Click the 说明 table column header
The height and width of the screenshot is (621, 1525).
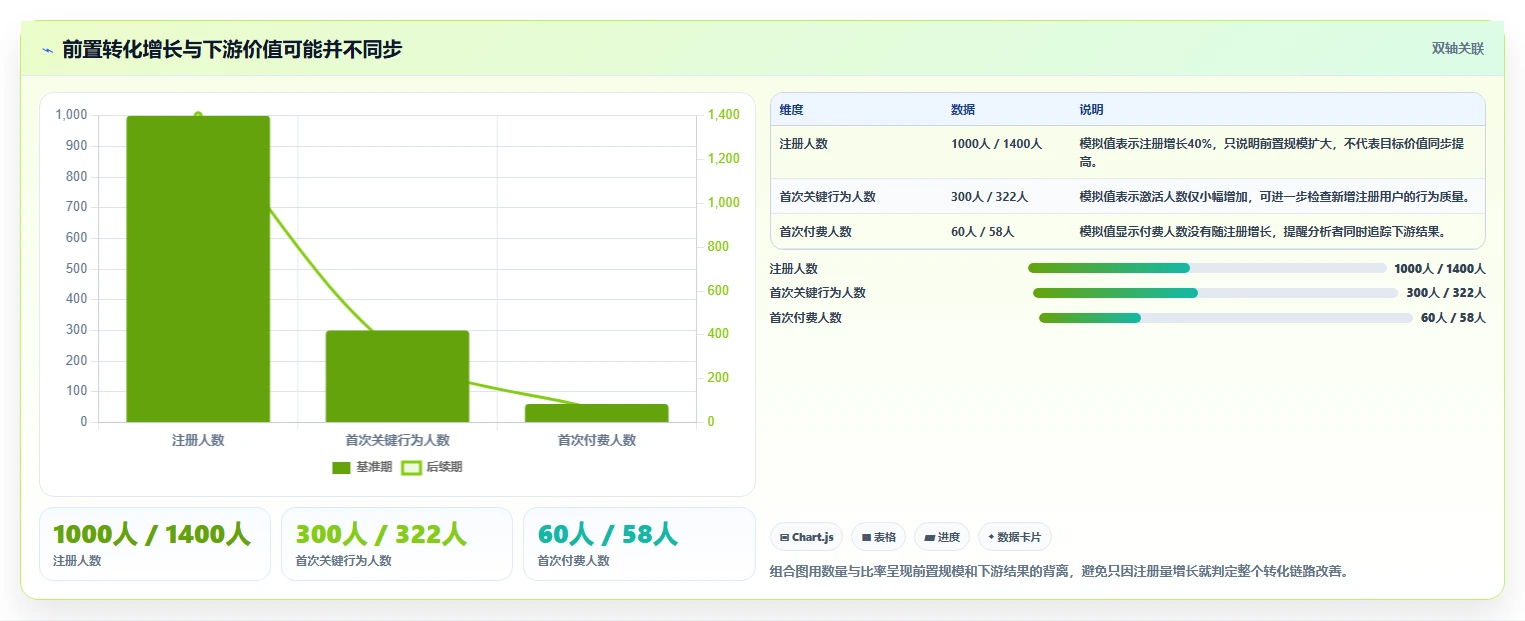(x=1091, y=110)
